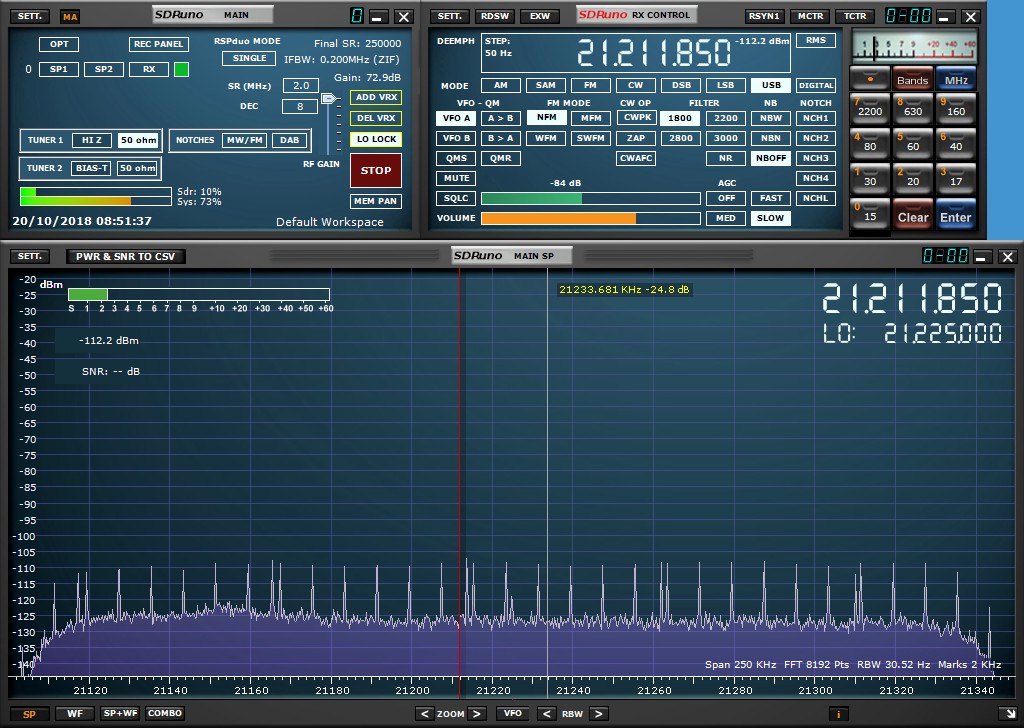The image size is (1024, 728).
Task: Click the ZAP button
Action: pos(635,138)
